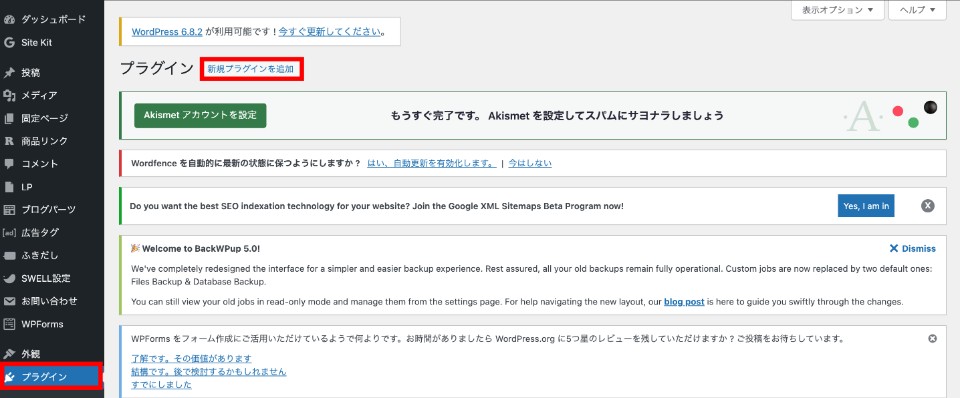
Task: Click Akismet アカウントを設定 button
Action: click(x=200, y=115)
